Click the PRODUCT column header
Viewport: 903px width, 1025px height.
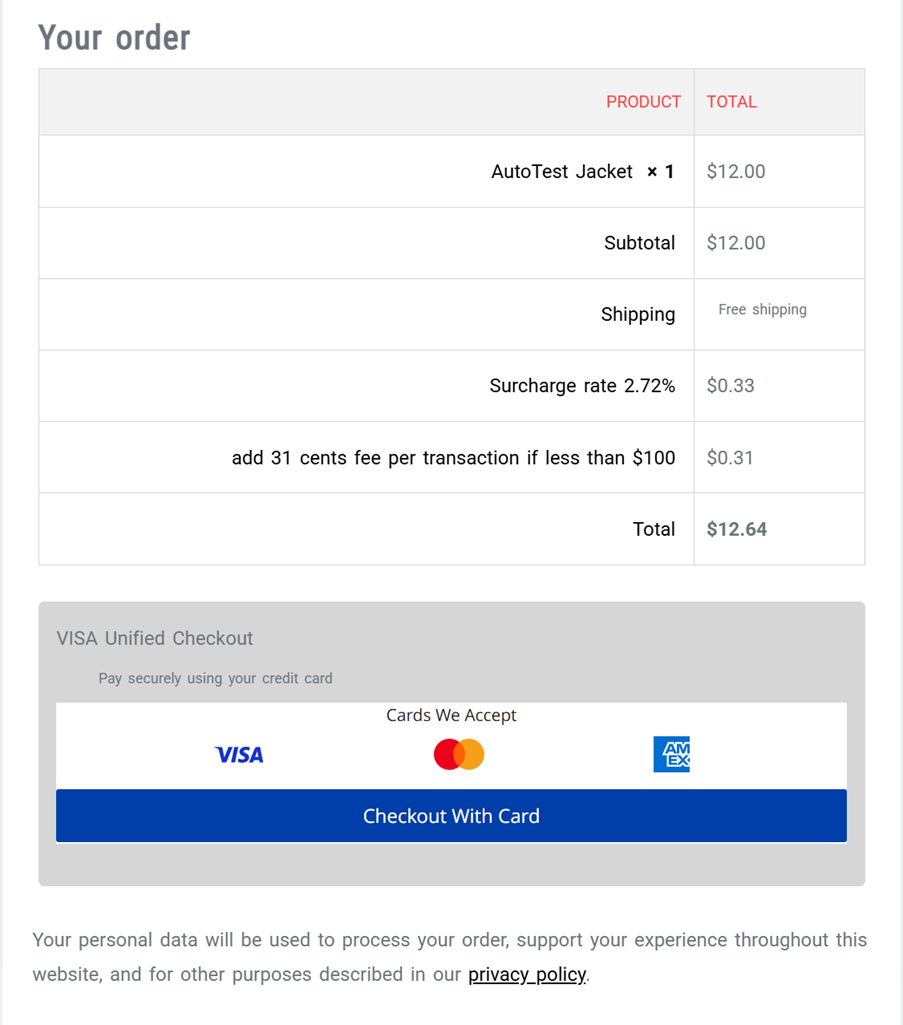click(x=643, y=101)
